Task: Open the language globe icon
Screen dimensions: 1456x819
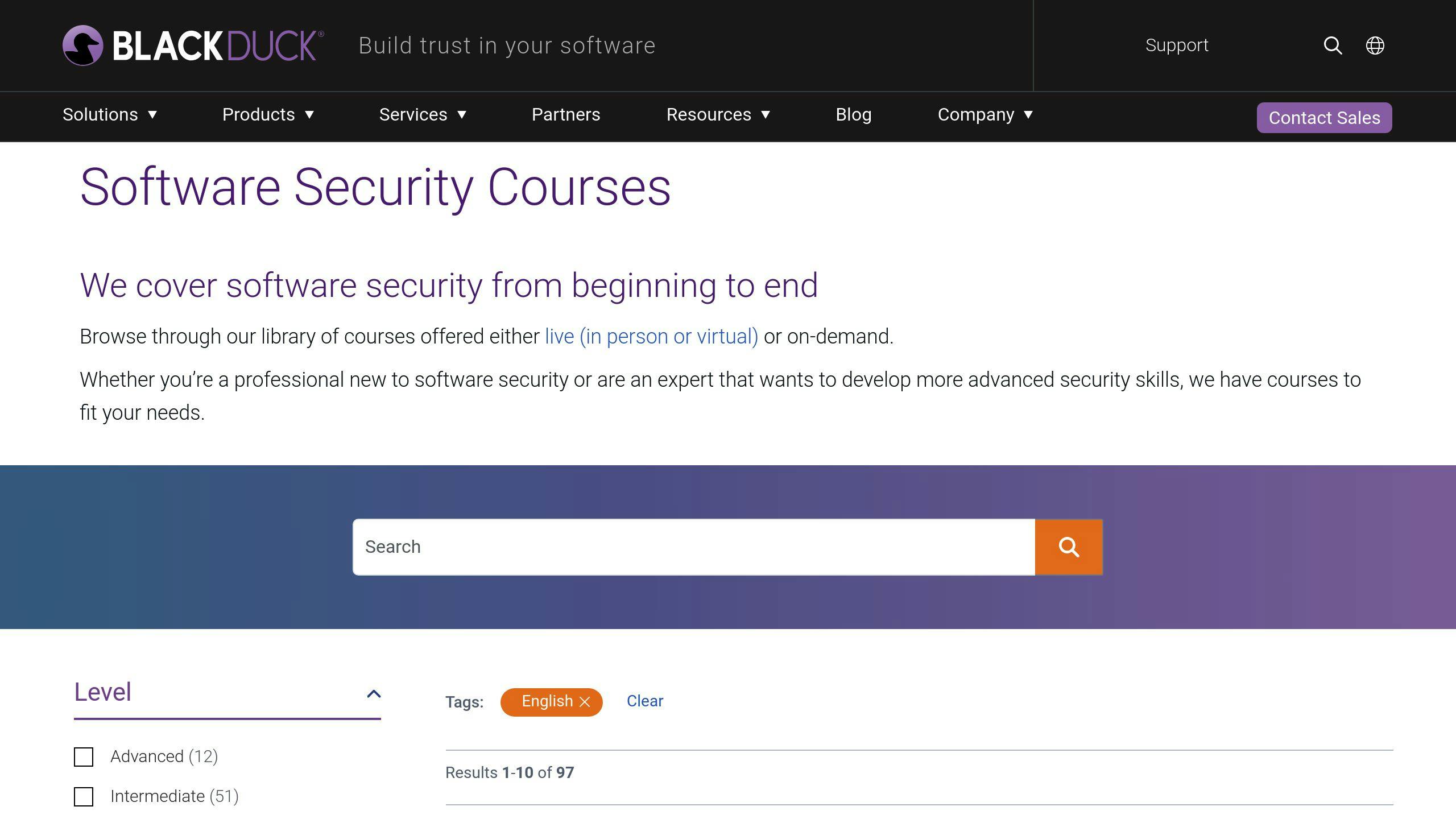Action: pyautogui.click(x=1375, y=45)
